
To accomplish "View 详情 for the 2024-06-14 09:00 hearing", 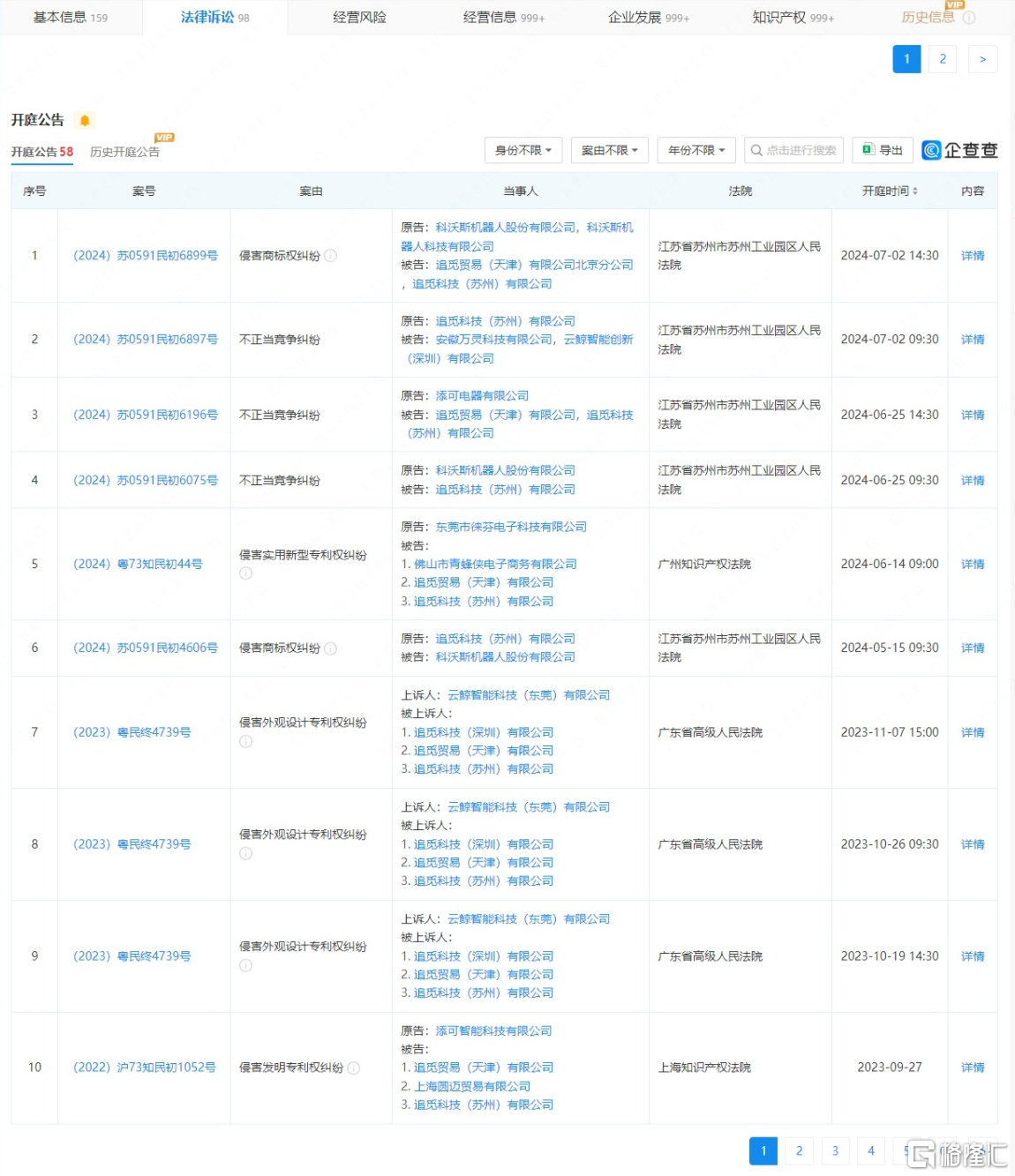I will (x=973, y=565).
